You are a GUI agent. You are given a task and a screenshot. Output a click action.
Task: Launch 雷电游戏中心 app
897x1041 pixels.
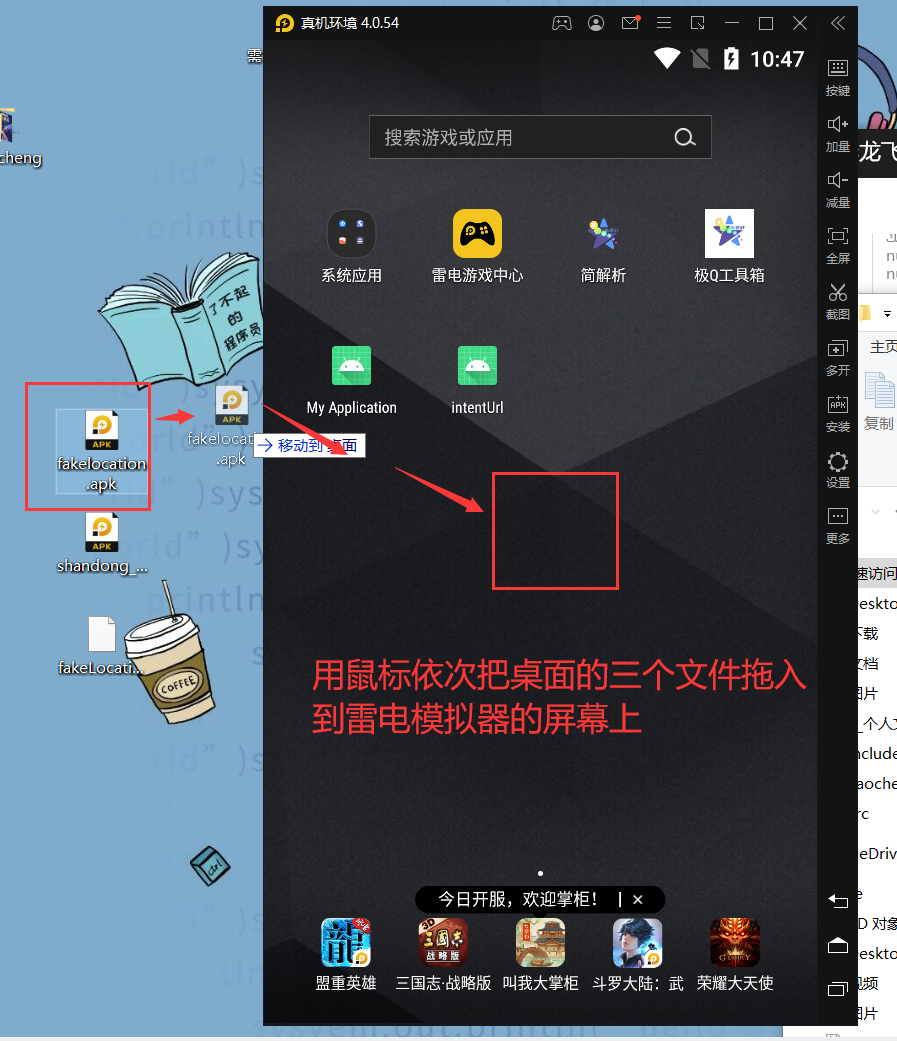[x=477, y=247]
